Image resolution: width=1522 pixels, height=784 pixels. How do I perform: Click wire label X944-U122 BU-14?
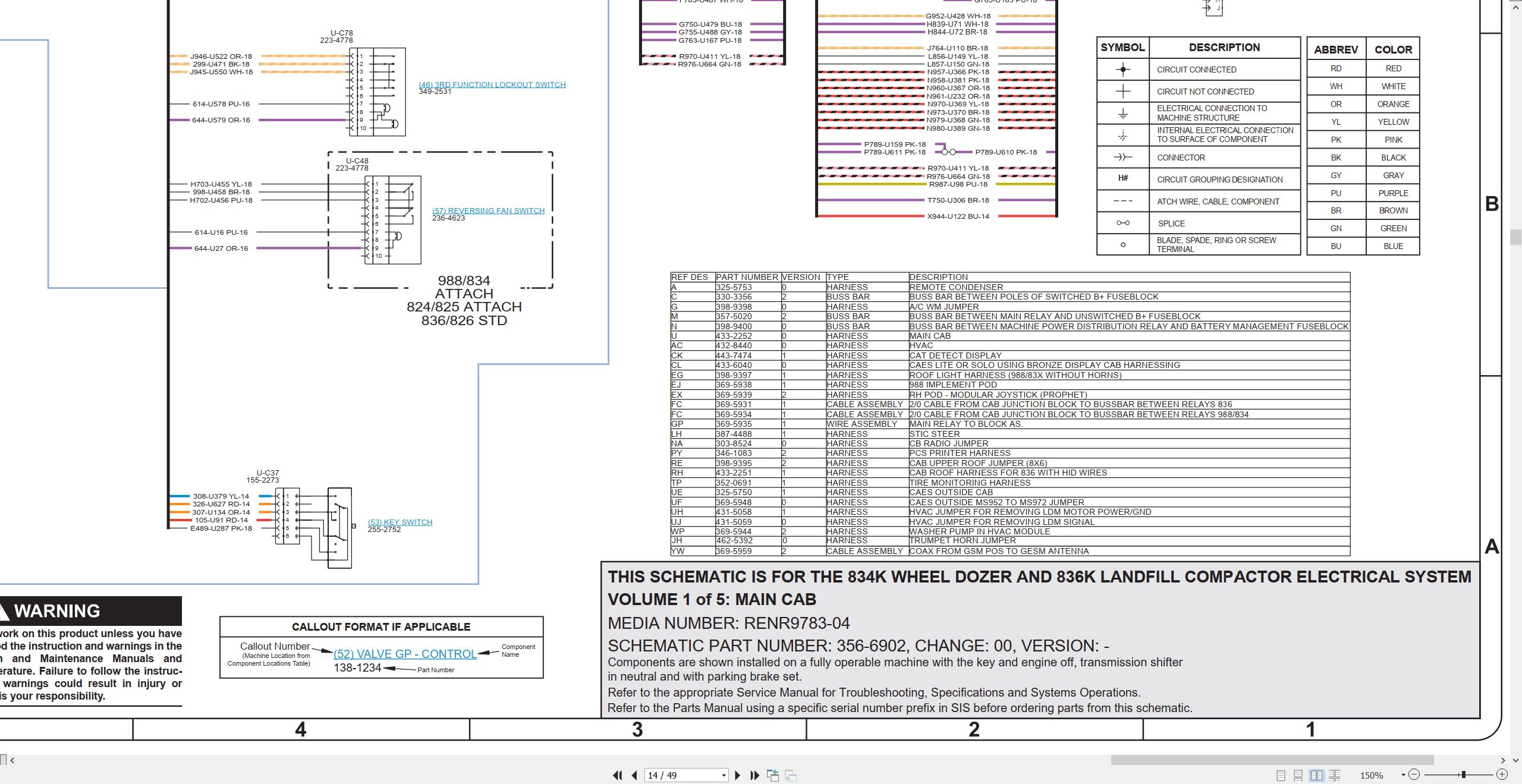pos(958,216)
